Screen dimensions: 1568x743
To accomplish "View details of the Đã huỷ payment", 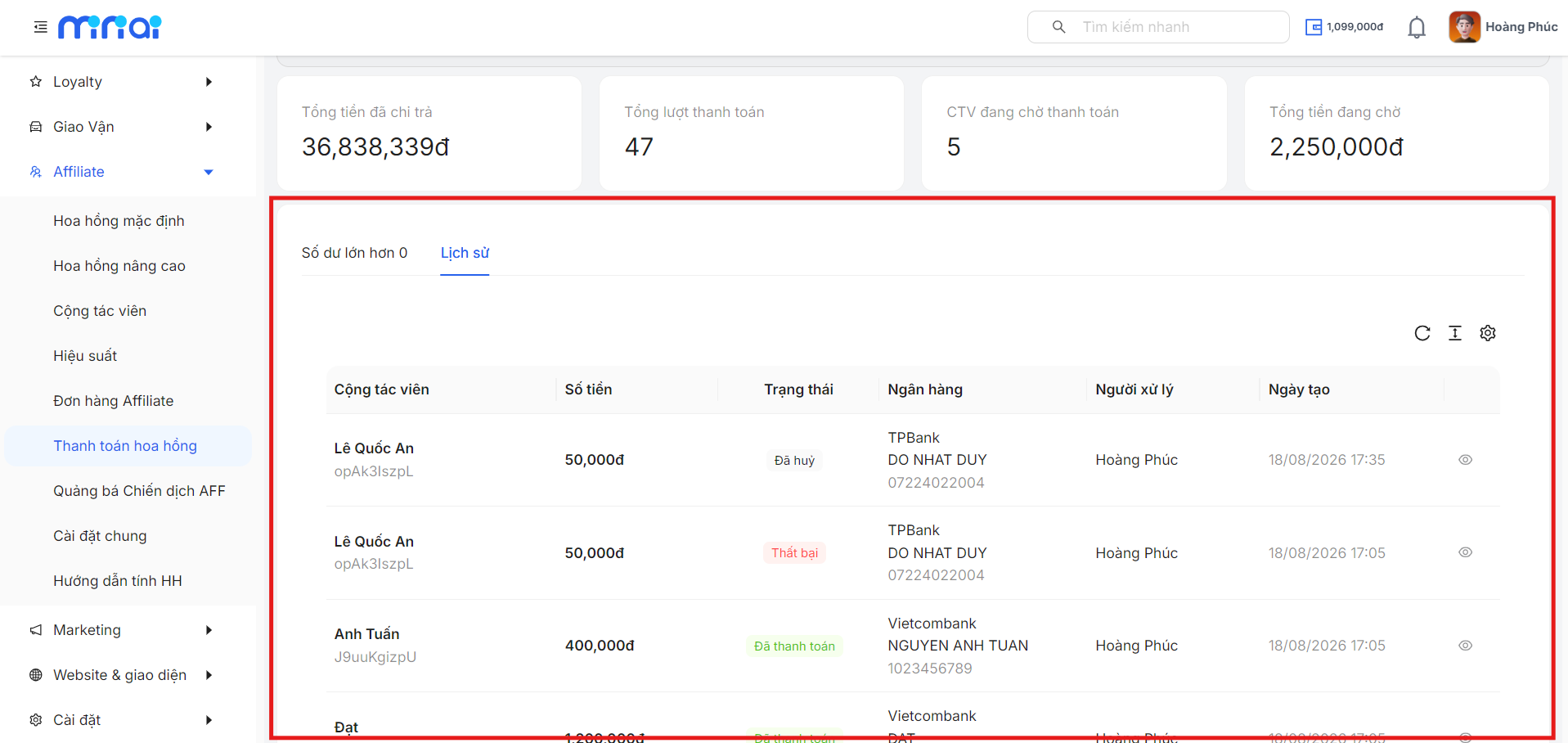I will (x=1465, y=460).
